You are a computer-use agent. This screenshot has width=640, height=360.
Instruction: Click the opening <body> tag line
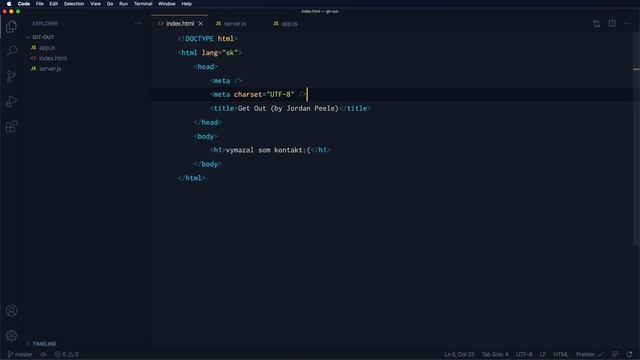[x=206, y=136]
